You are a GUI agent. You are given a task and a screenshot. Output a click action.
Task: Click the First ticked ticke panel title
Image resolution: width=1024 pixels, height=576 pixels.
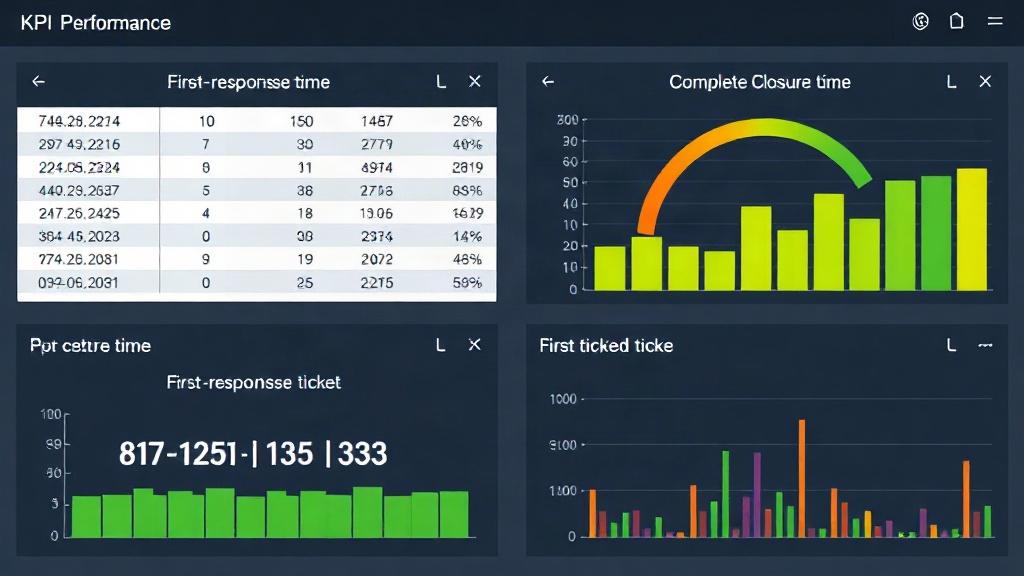(x=606, y=345)
